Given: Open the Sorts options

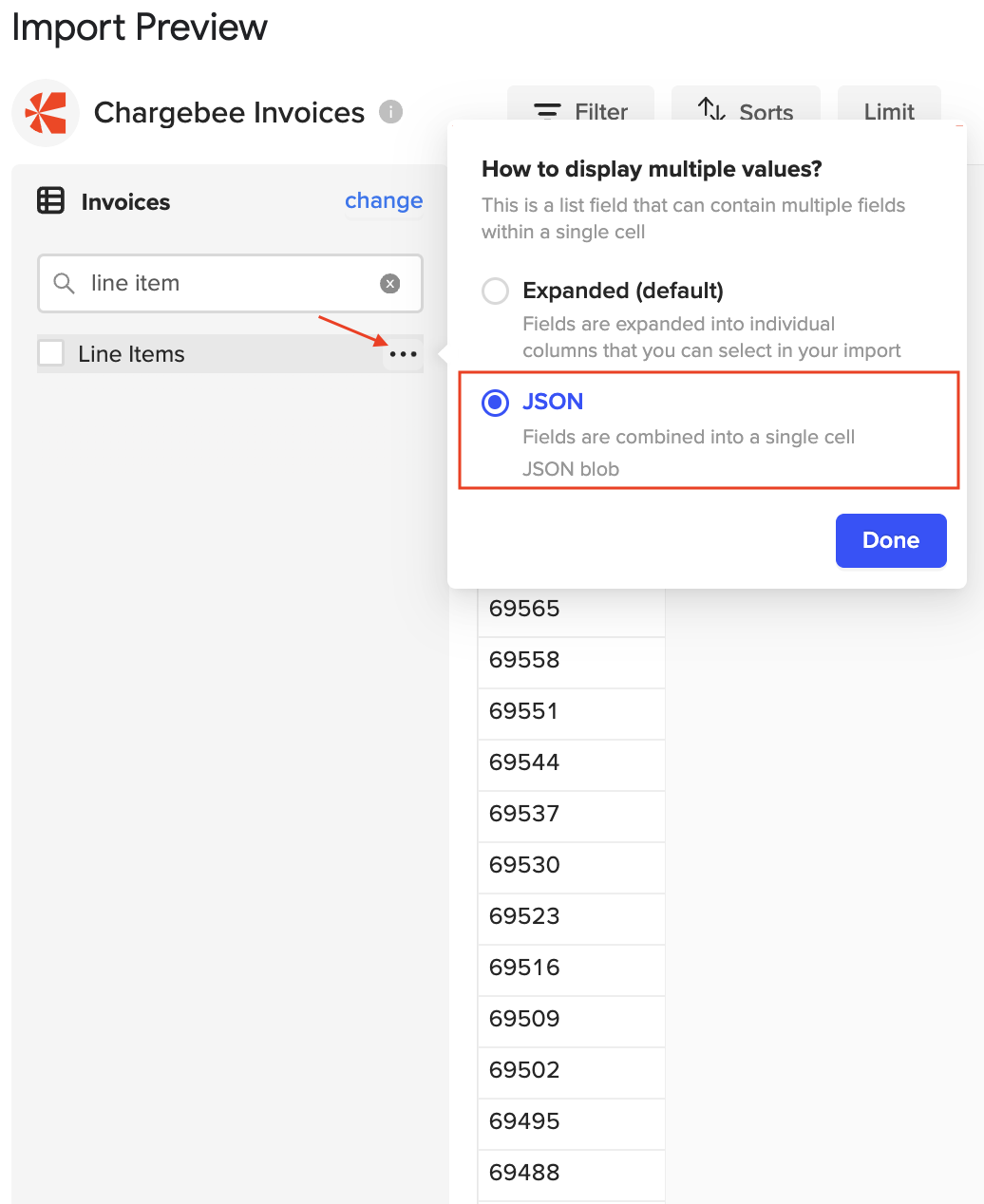Looking at the screenshot, I should pos(746,109).
